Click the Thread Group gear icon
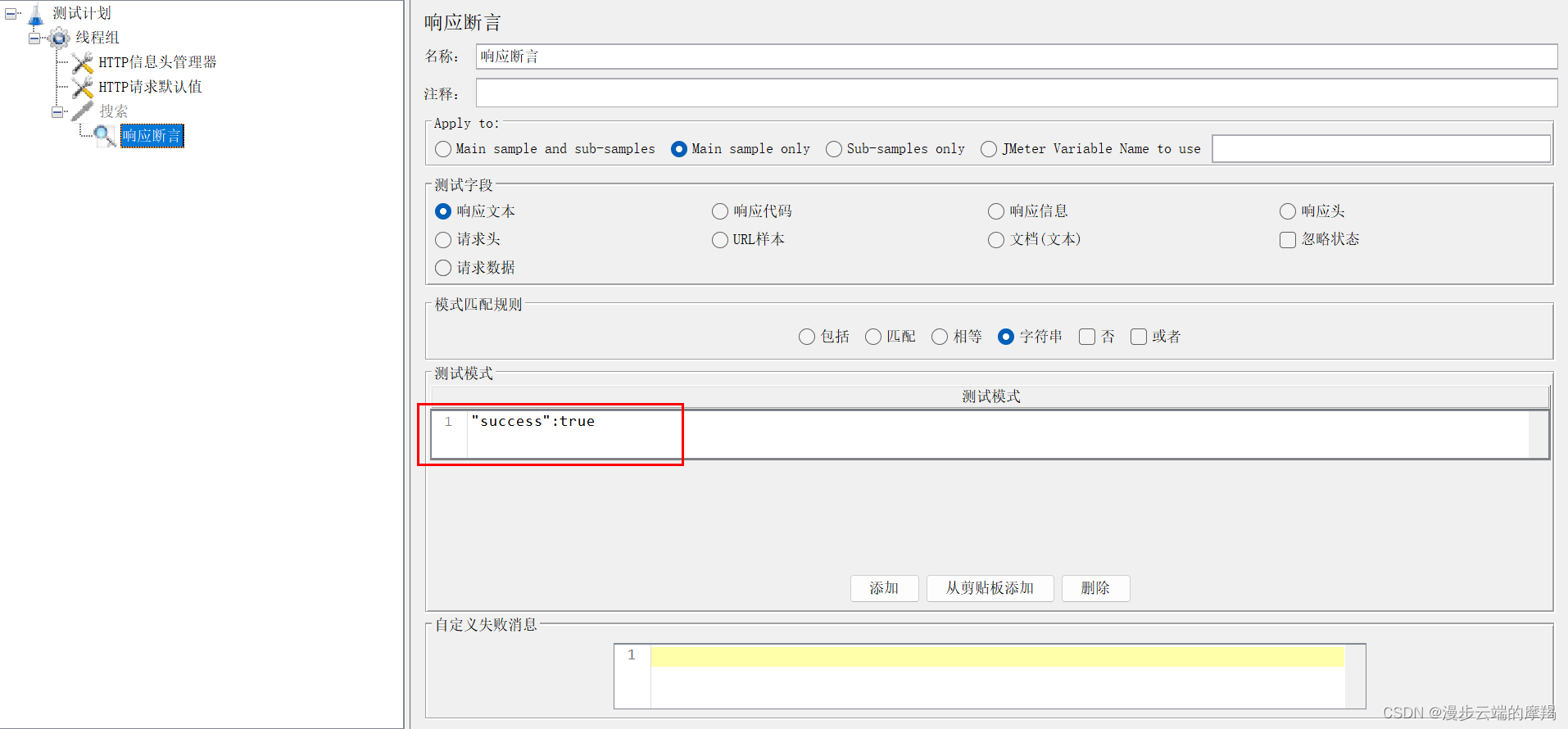Viewport: 1568px width, 729px height. pyautogui.click(x=59, y=38)
